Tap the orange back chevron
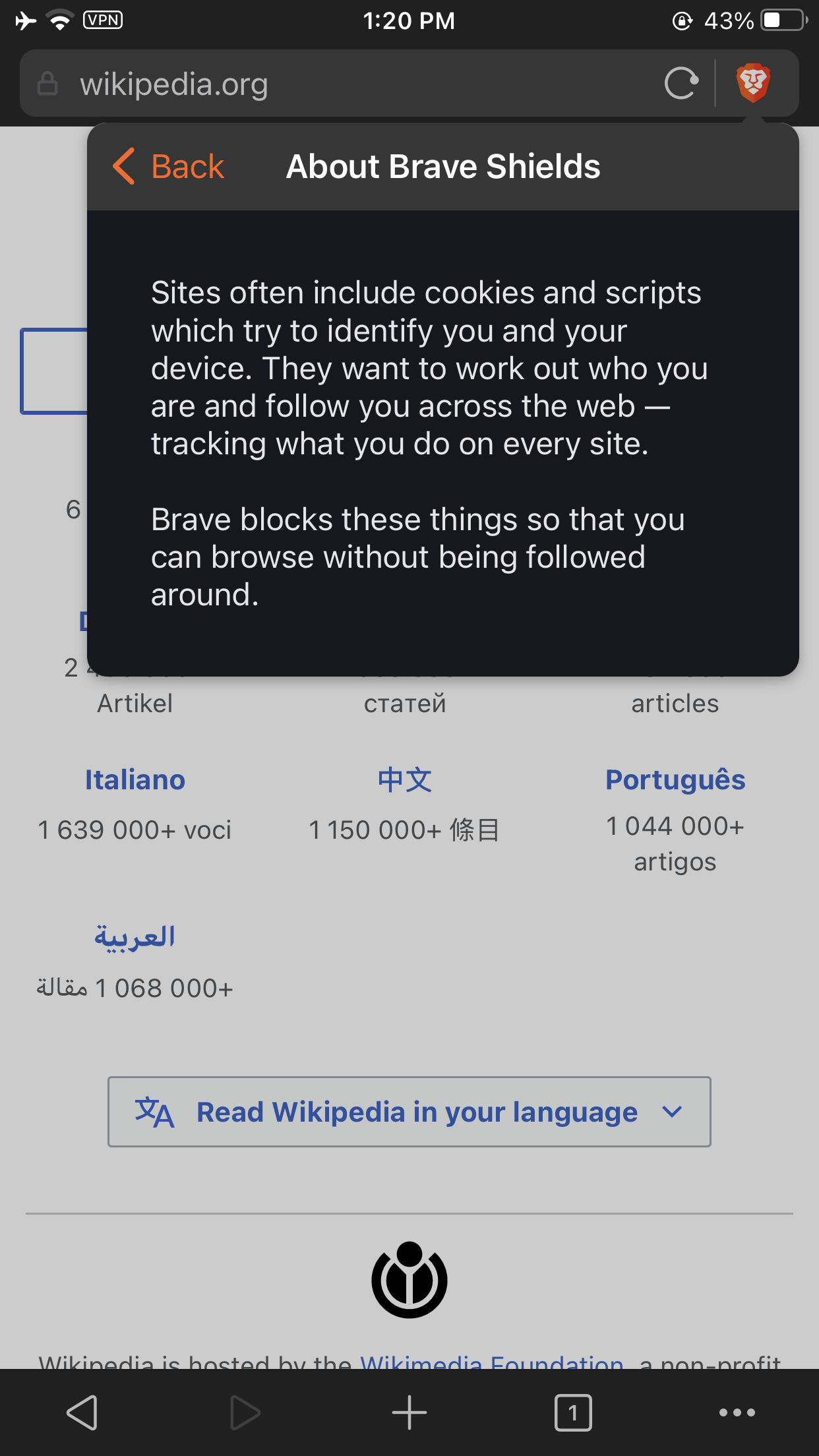 124,166
